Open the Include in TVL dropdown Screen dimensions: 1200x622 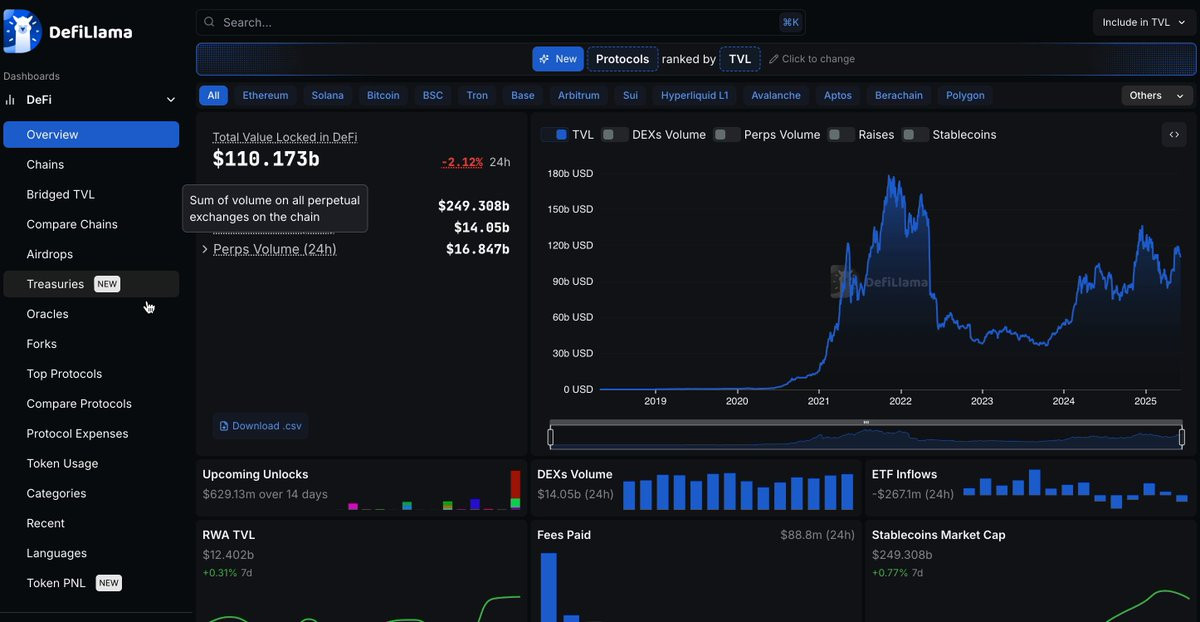1144,22
